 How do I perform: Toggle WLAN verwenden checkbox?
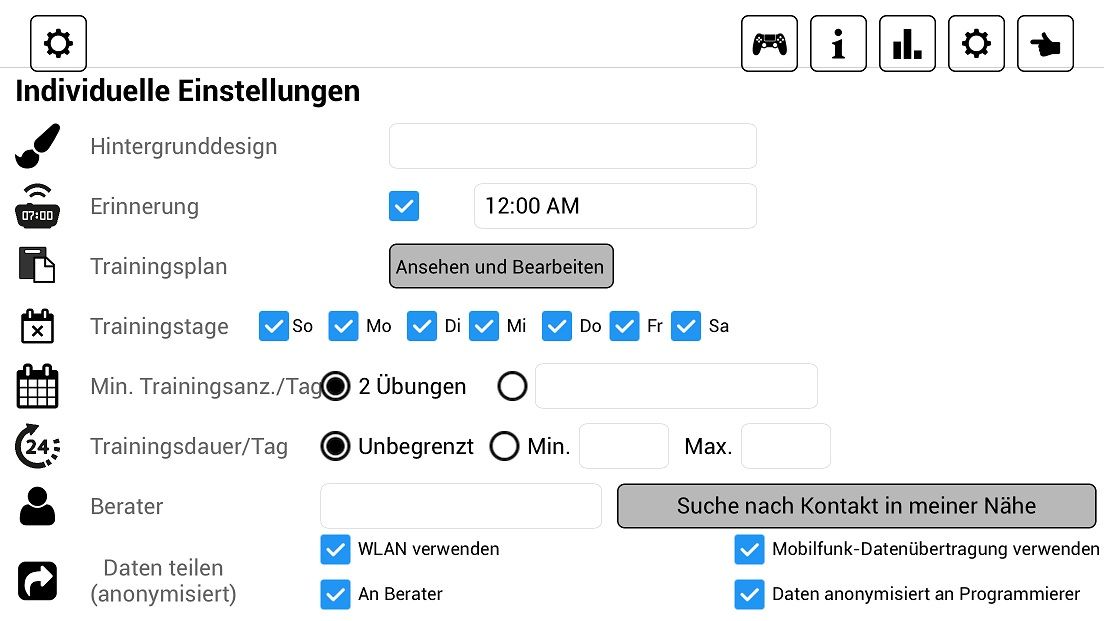pyautogui.click(x=335, y=550)
